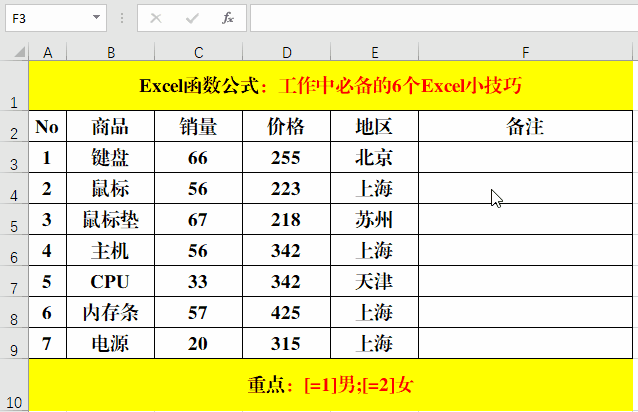638x412 pixels.
Task: Click the Select All corner triangle
Action: click(x=19, y=52)
